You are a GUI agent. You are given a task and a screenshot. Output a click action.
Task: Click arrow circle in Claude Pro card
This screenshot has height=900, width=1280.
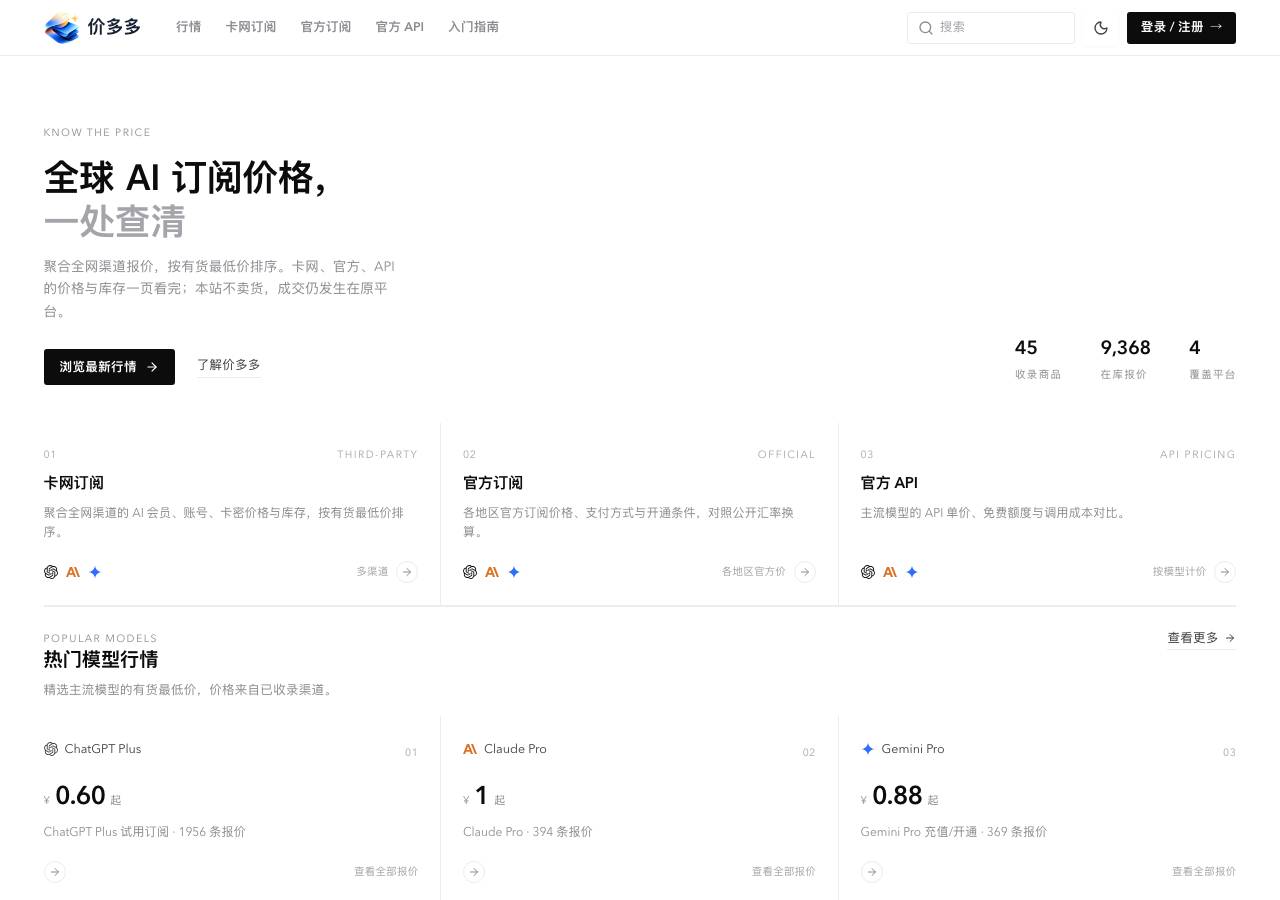(474, 872)
